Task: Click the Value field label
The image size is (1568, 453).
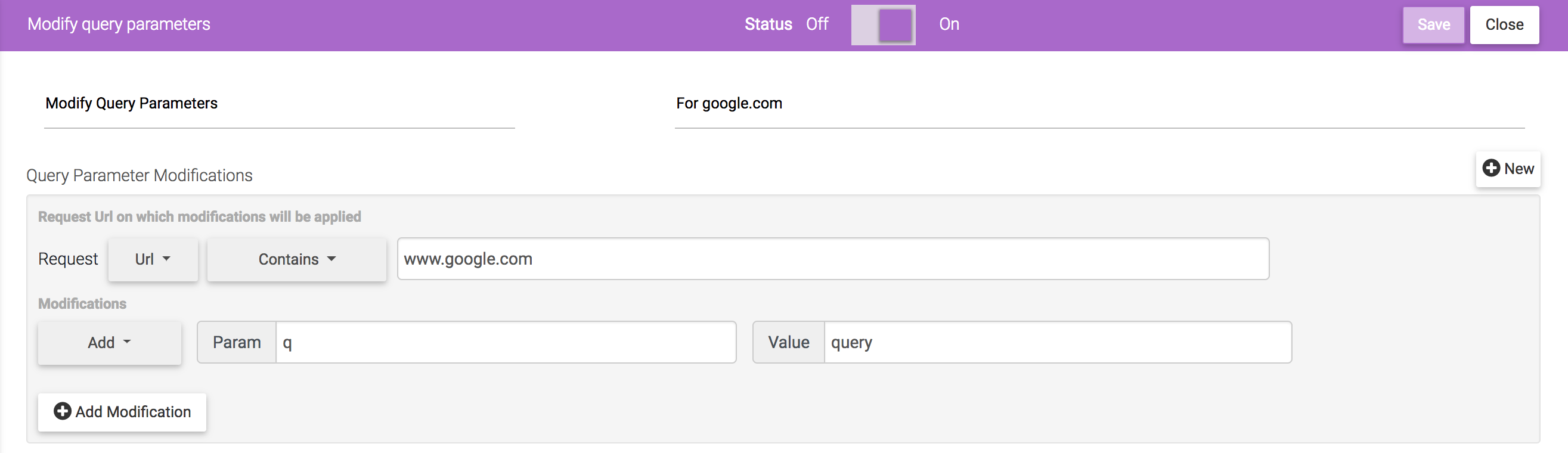Action: 788,343
